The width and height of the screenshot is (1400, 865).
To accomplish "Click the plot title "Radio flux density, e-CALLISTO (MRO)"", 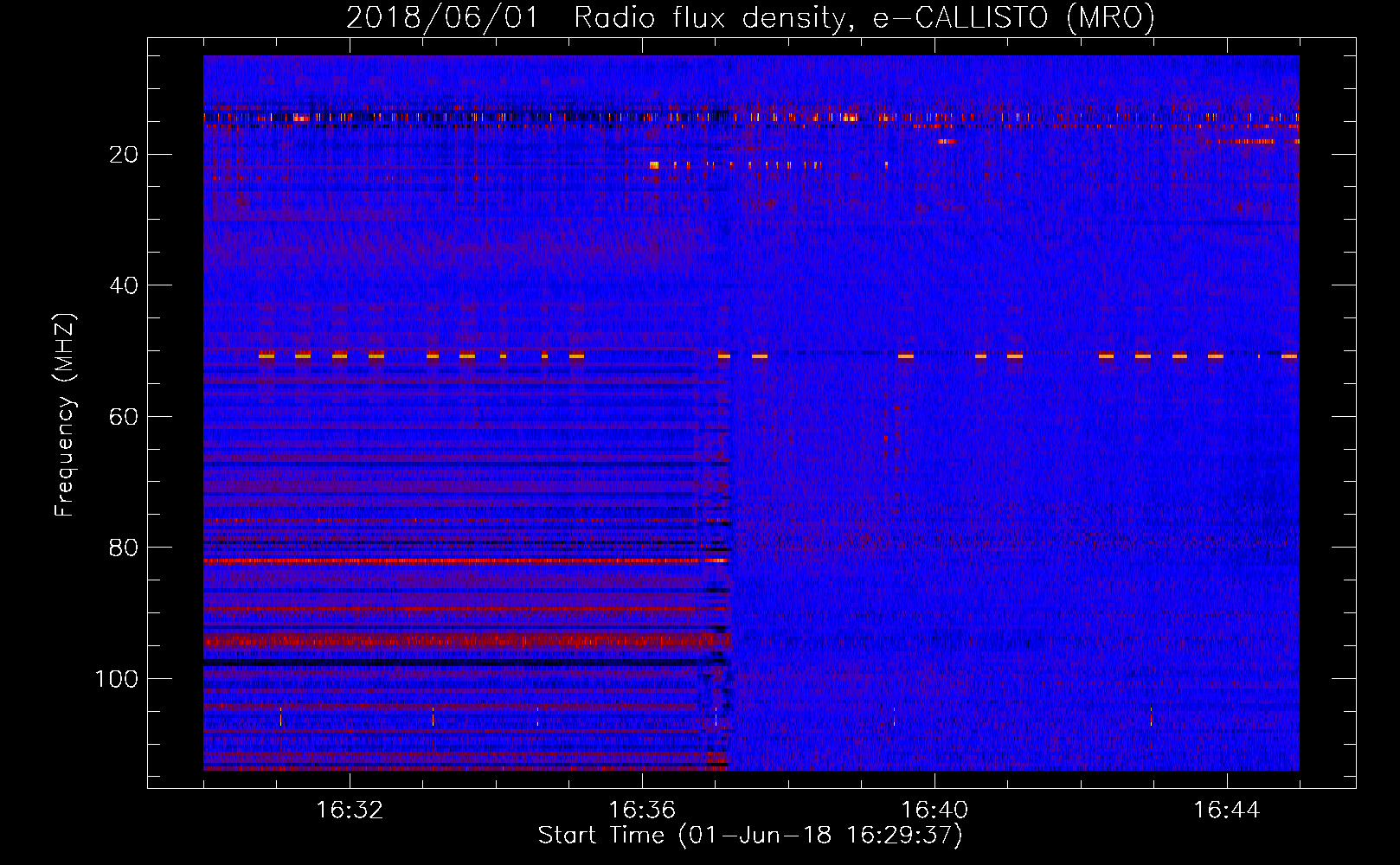I will pyautogui.click(x=864, y=17).
